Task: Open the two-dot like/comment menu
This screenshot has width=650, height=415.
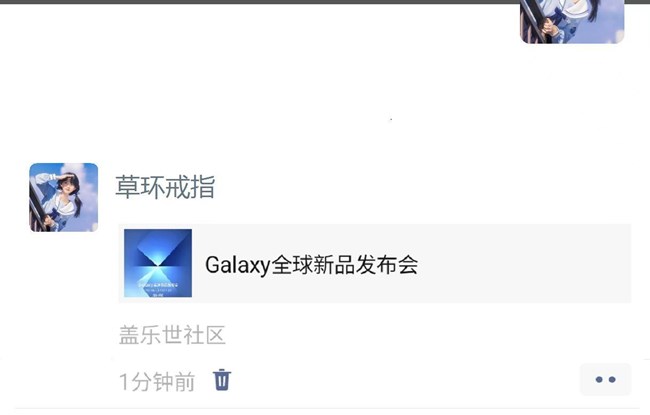Action: pyautogui.click(x=605, y=379)
